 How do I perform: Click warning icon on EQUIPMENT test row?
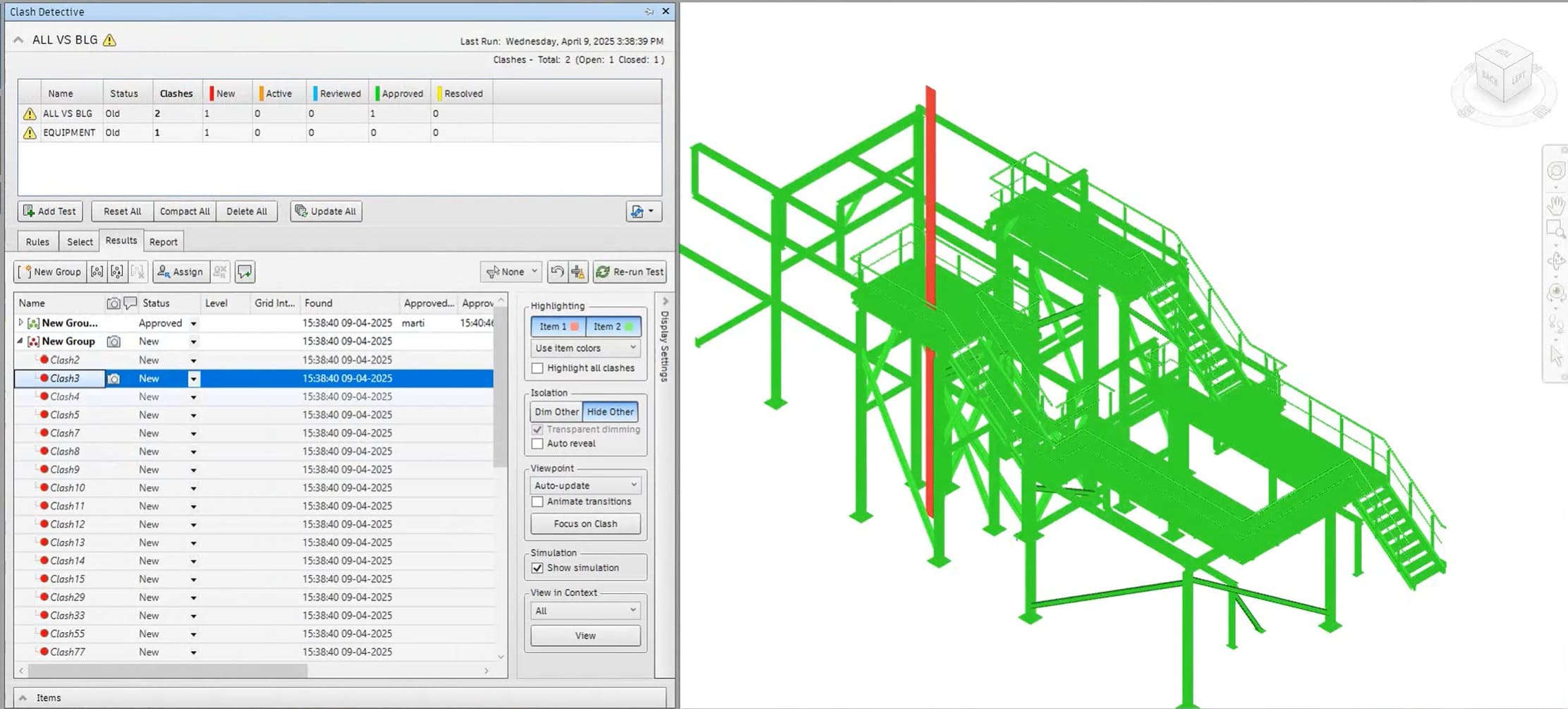pyautogui.click(x=29, y=133)
